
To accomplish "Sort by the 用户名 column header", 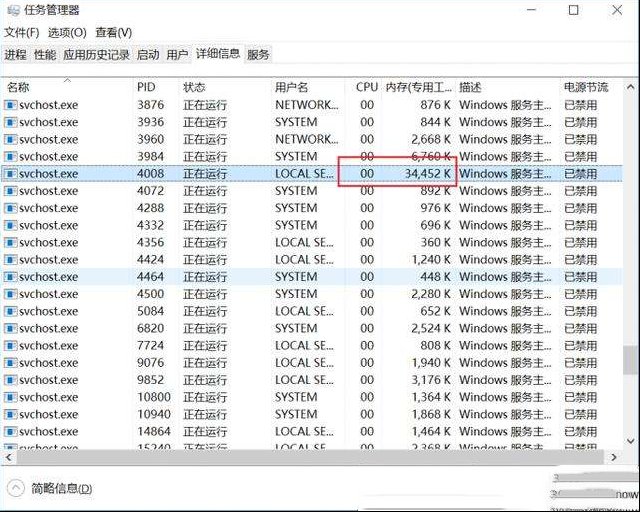I will [x=307, y=87].
